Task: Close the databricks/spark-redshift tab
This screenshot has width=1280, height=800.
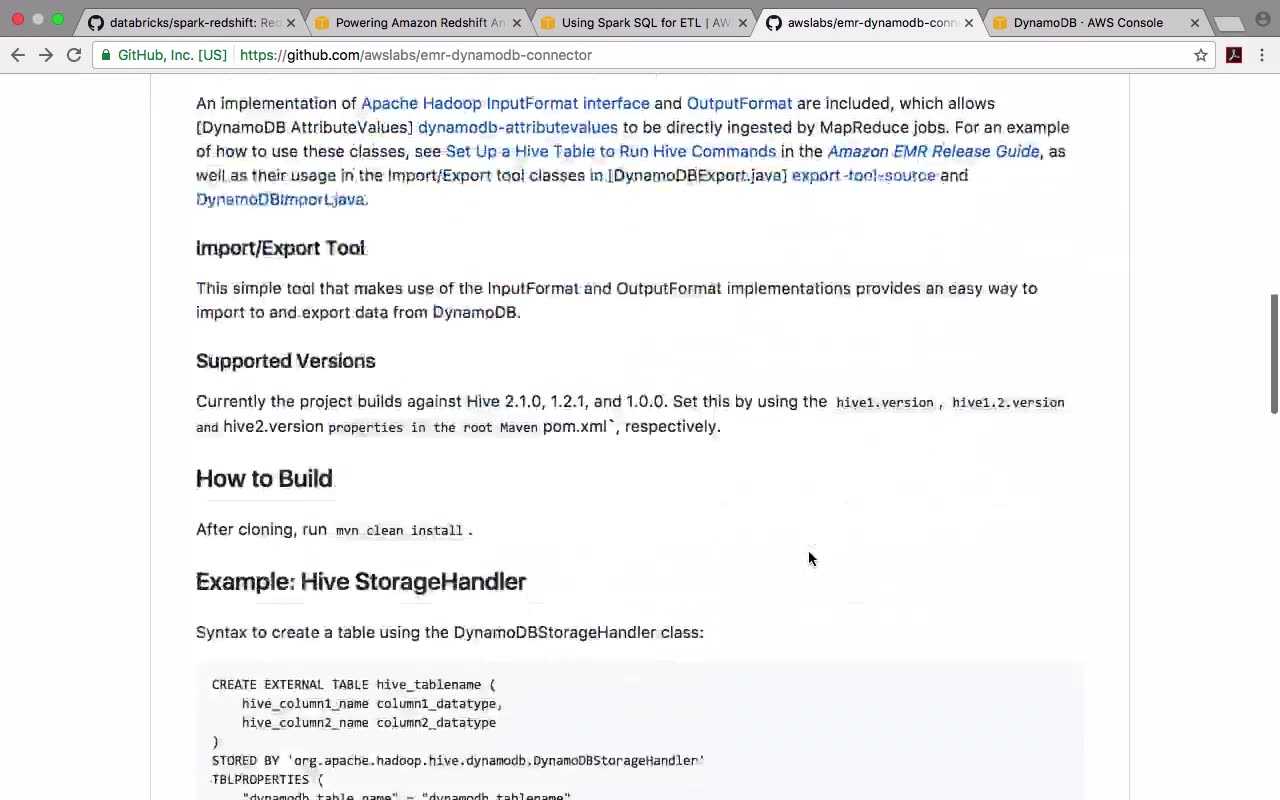Action: (290, 22)
